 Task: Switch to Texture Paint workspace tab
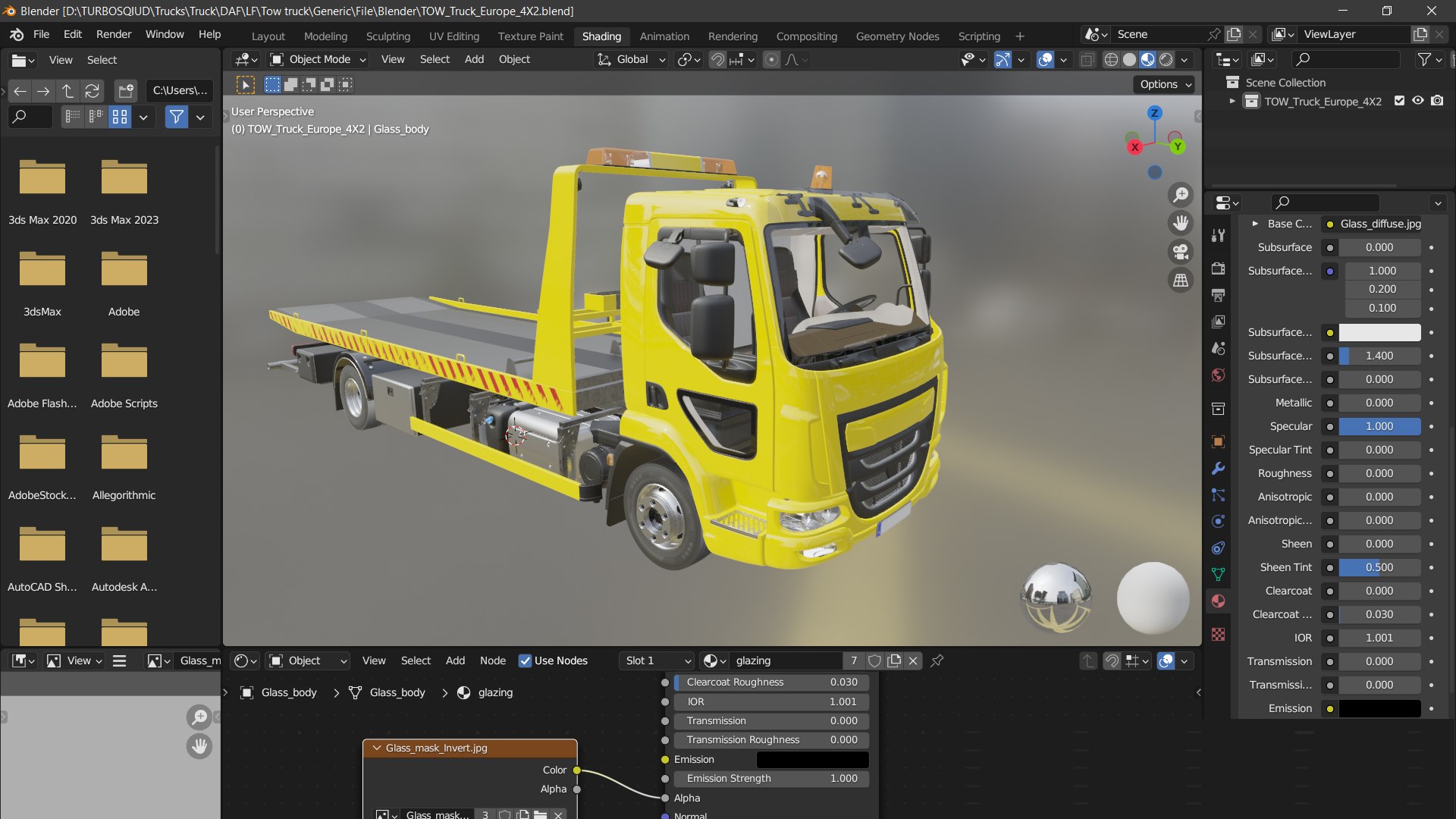click(530, 36)
